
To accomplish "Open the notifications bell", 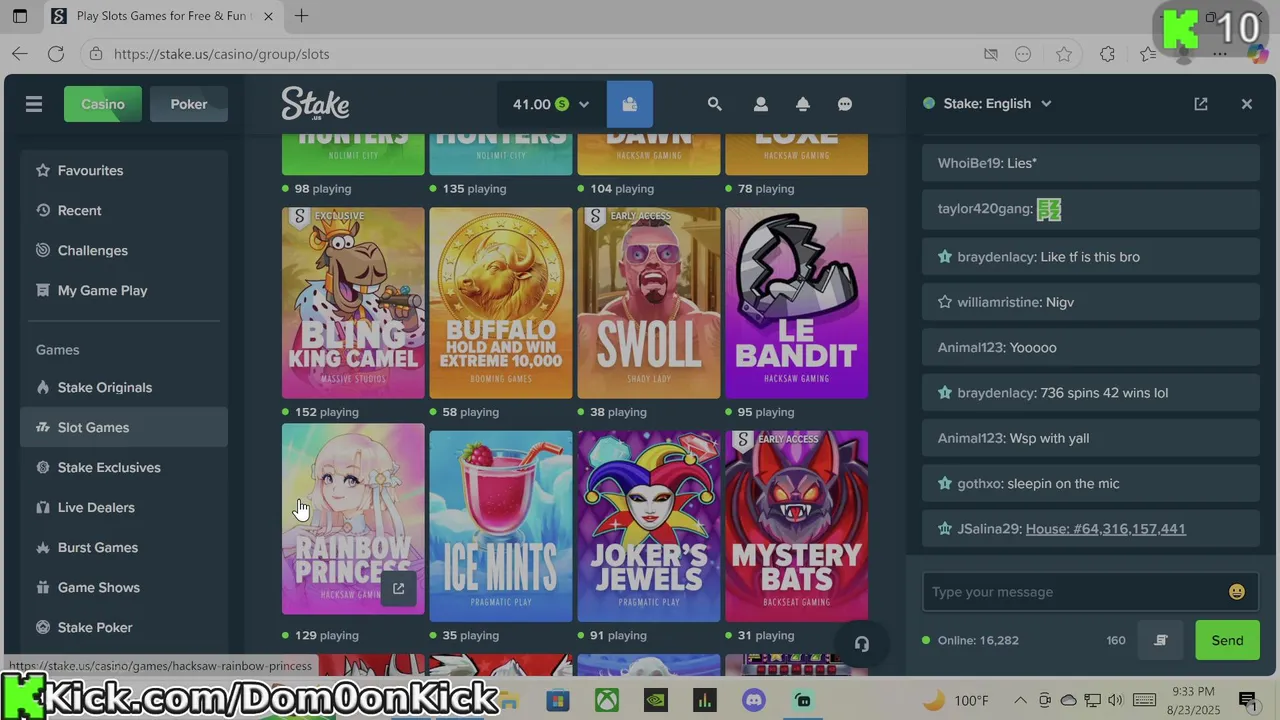I will [x=803, y=104].
